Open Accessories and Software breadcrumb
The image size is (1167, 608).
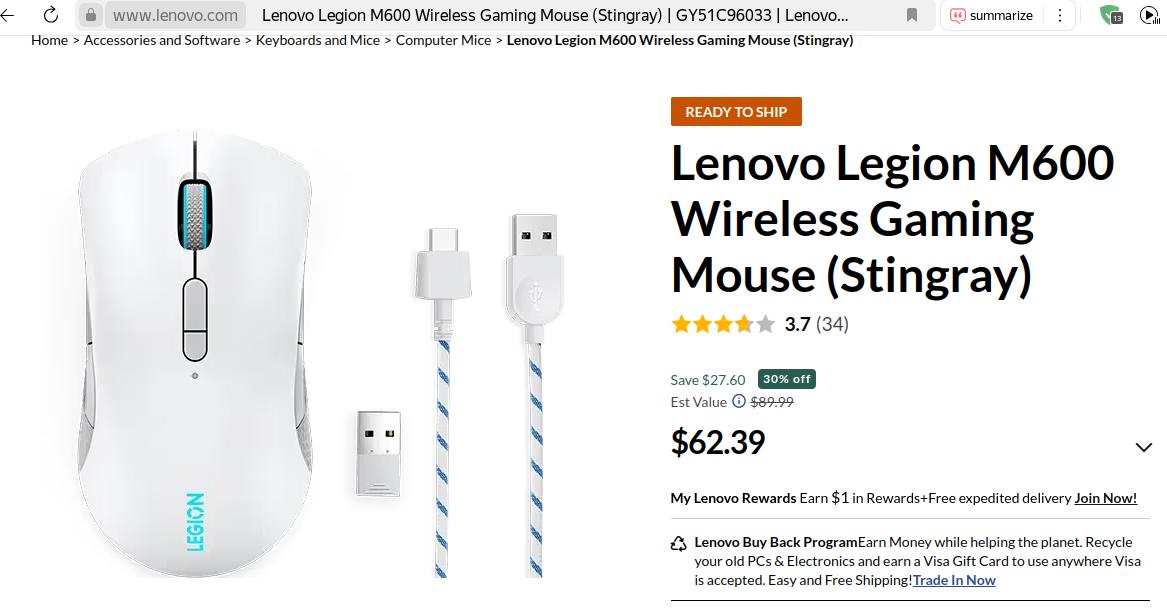(162, 40)
